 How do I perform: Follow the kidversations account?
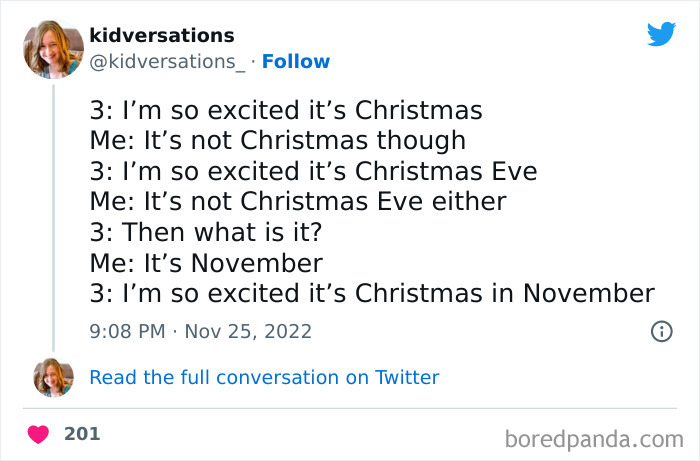click(x=296, y=62)
